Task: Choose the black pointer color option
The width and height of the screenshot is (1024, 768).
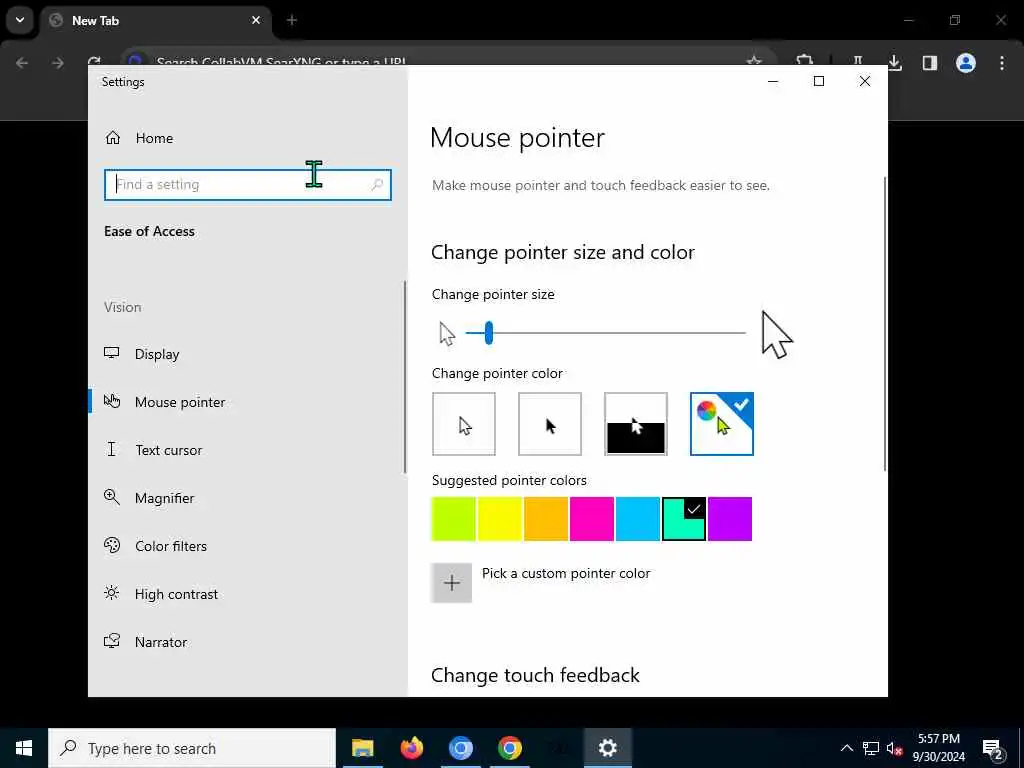Action: (550, 424)
